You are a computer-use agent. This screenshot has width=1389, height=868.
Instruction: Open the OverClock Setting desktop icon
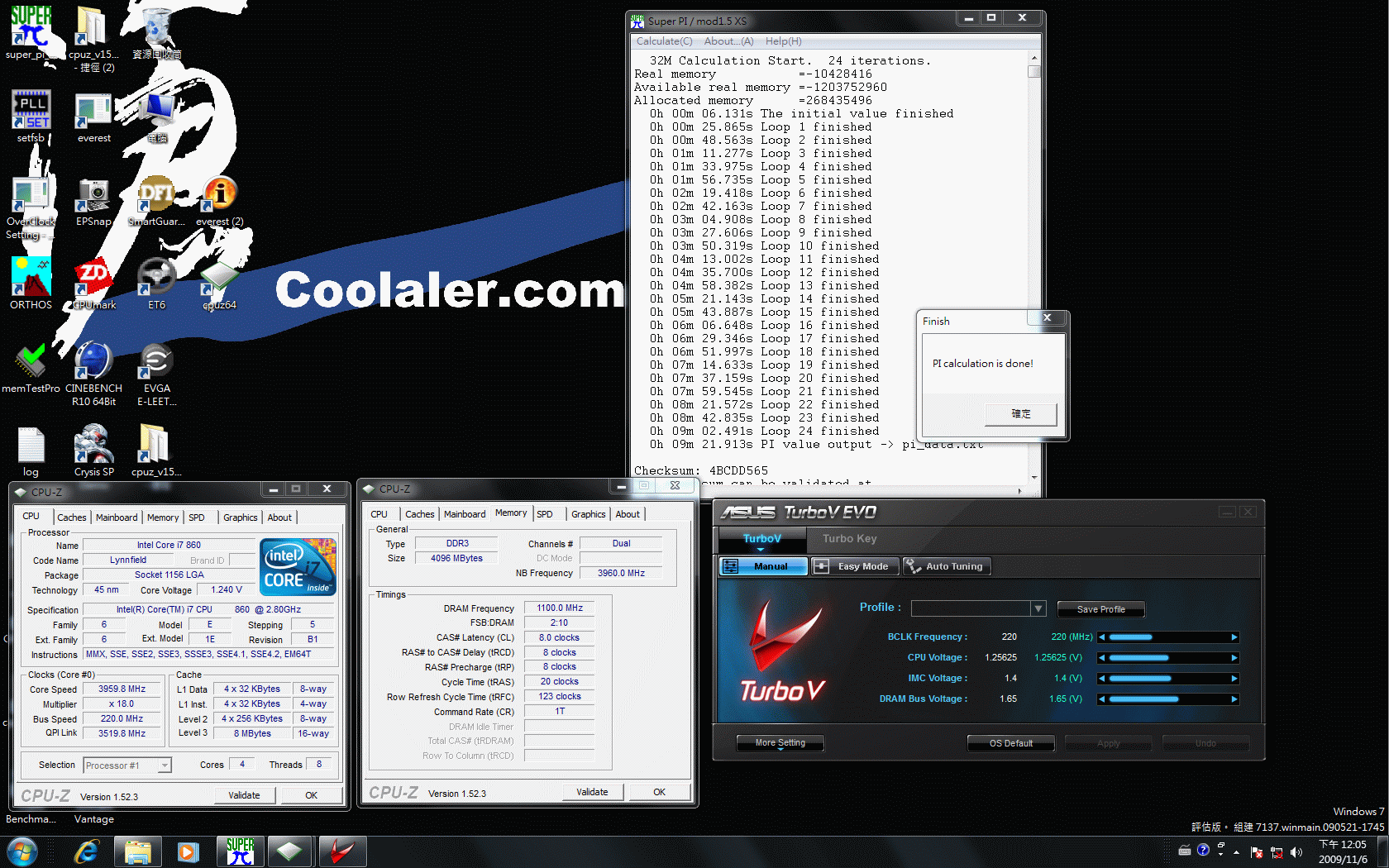click(31, 207)
